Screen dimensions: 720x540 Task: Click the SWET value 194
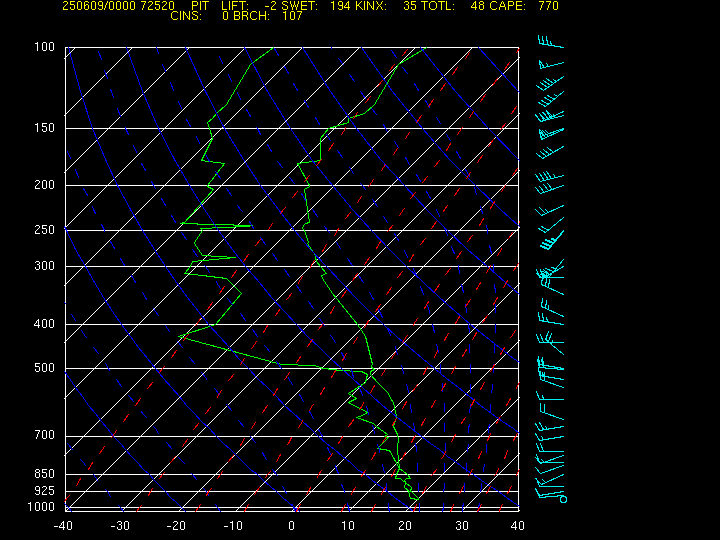pyautogui.click(x=340, y=6)
